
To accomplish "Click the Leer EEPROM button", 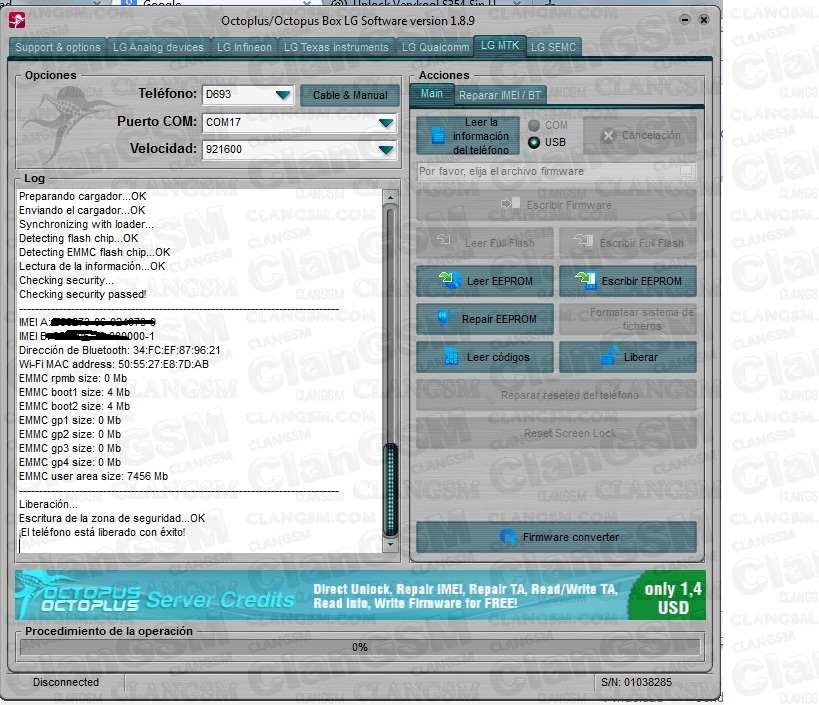I will tap(485, 281).
